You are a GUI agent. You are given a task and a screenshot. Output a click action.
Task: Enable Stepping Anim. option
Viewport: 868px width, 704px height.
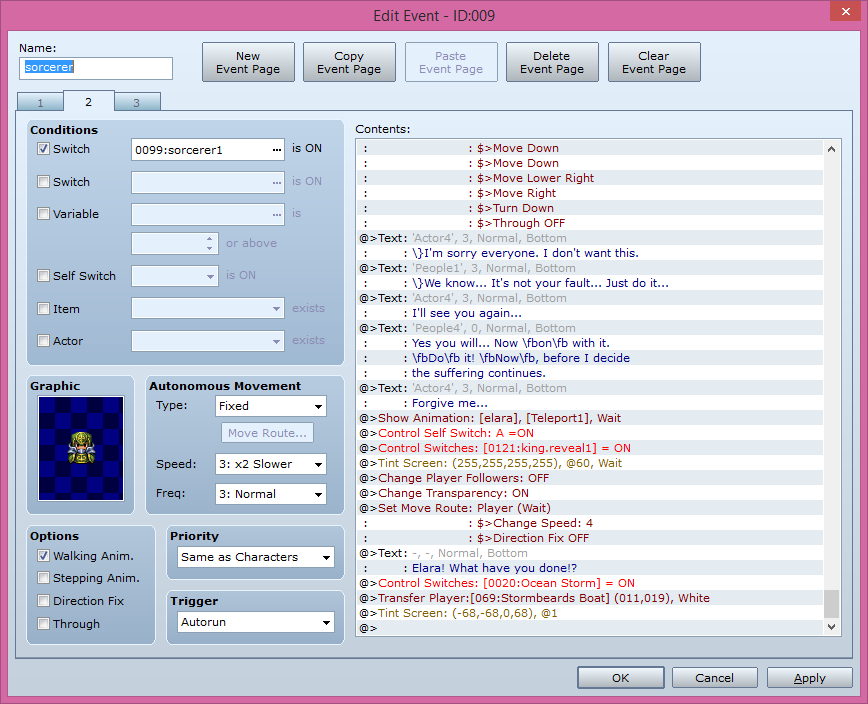(41, 577)
